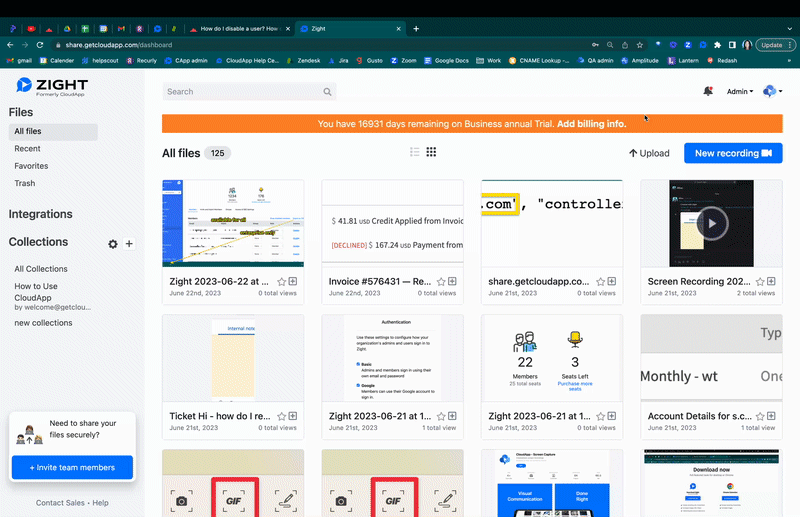The height and width of the screenshot is (517, 800).
Task: Favorite the Ticket Hi file
Action: [x=282, y=416]
